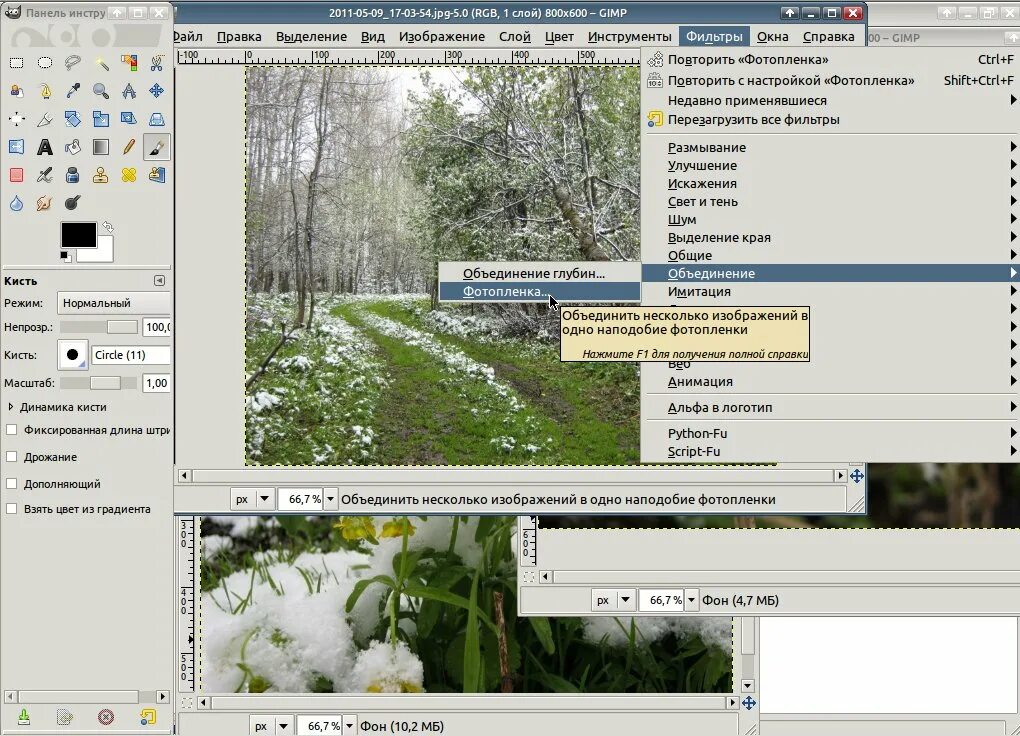
Task: Select the Bucket Fill tool
Action: 72,147
